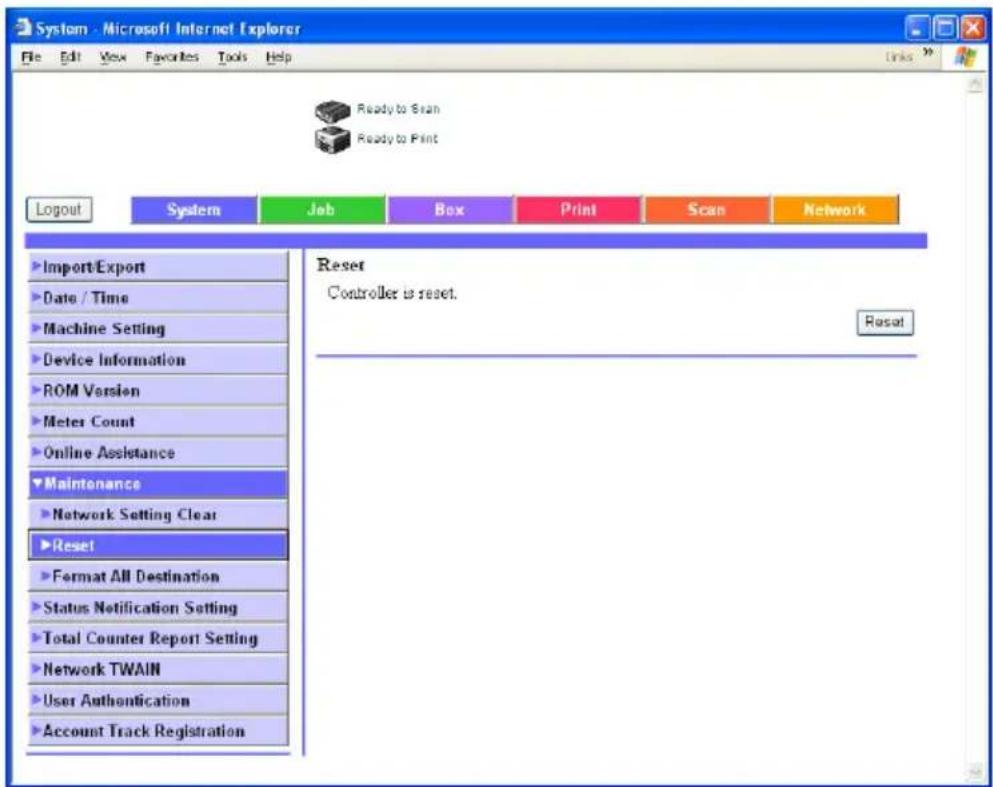This screenshot has width=993, height=787.
Task: Switch to the Network tab
Action: tap(835, 210)
